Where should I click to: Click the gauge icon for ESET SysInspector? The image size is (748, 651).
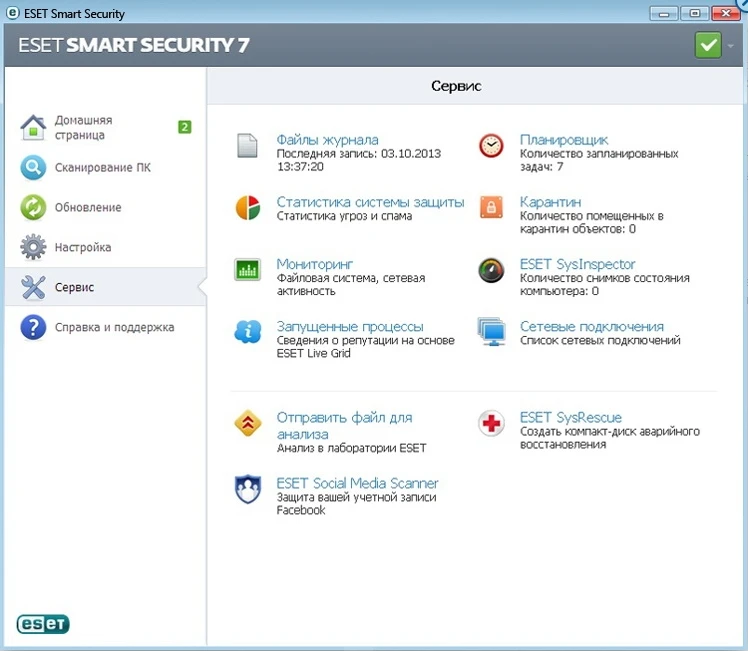[x=491, y=270]
